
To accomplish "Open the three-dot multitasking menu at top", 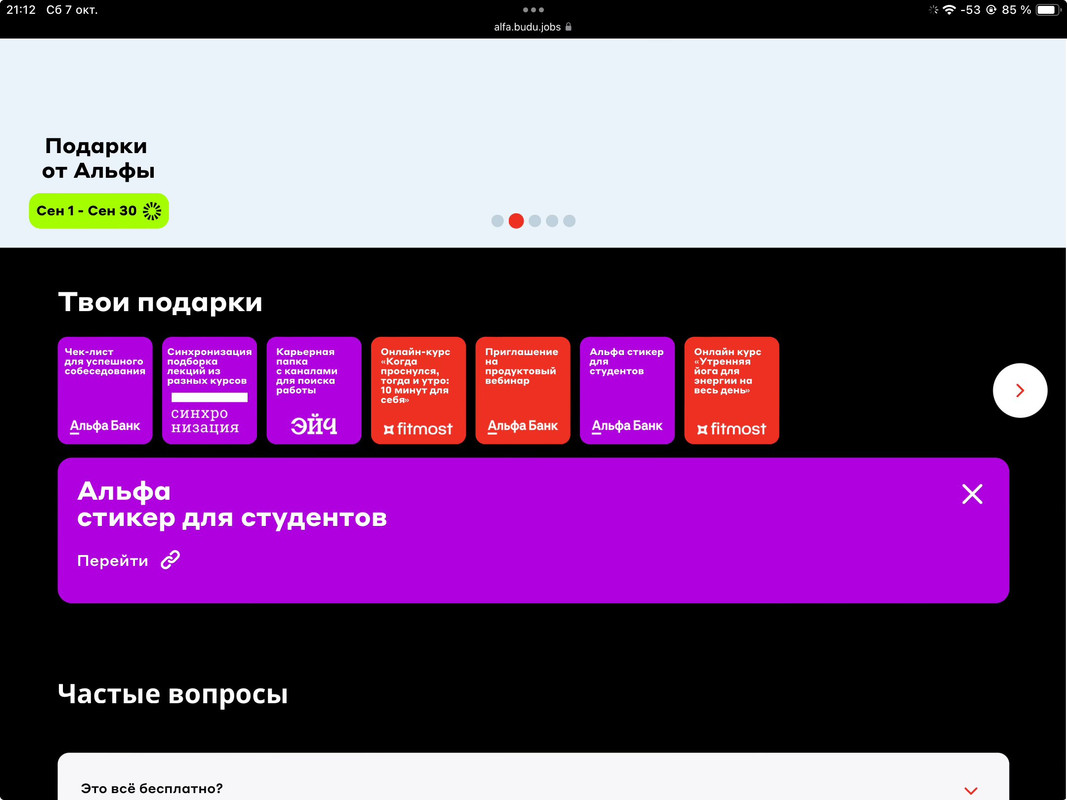I will pos(533,10).
